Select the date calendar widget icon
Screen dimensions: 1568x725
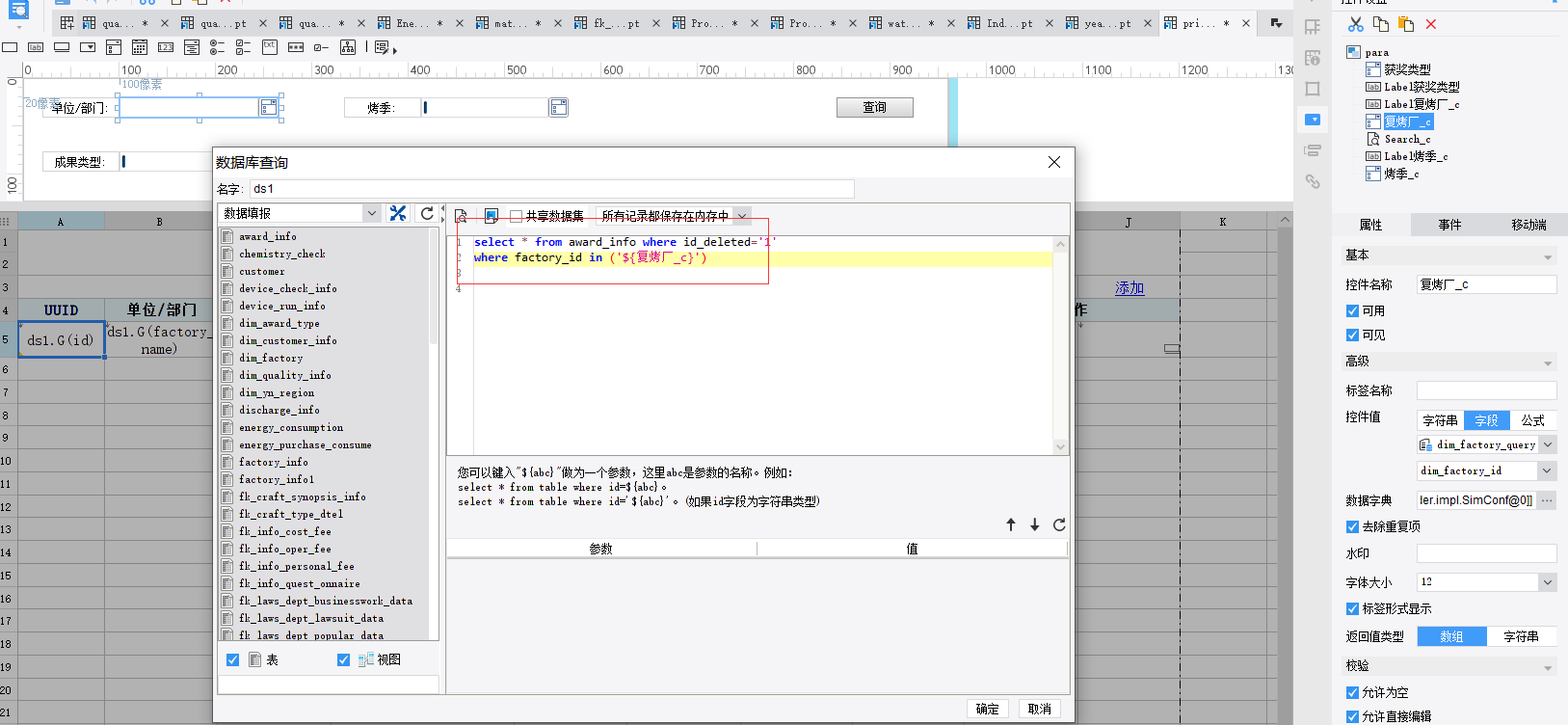coord(140,47)
